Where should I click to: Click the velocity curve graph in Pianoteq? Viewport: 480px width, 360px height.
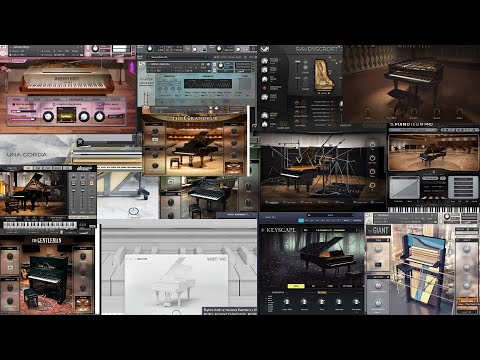coord(404,188)
